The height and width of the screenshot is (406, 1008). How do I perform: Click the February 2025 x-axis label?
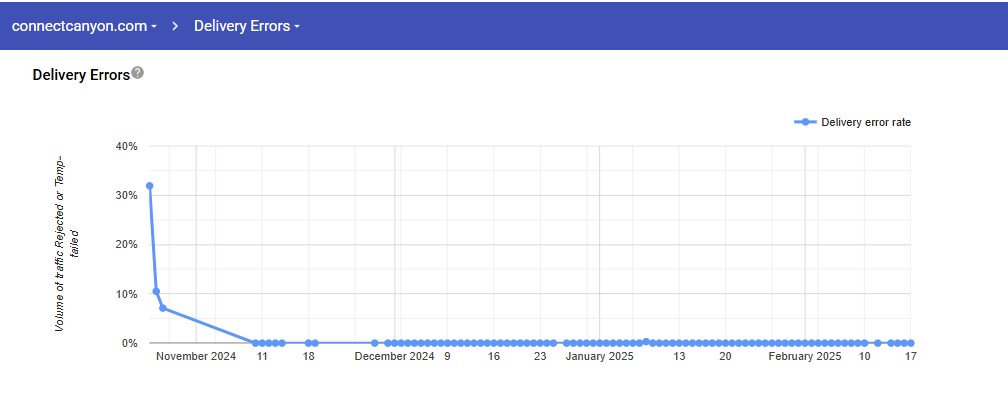[805, 356]
